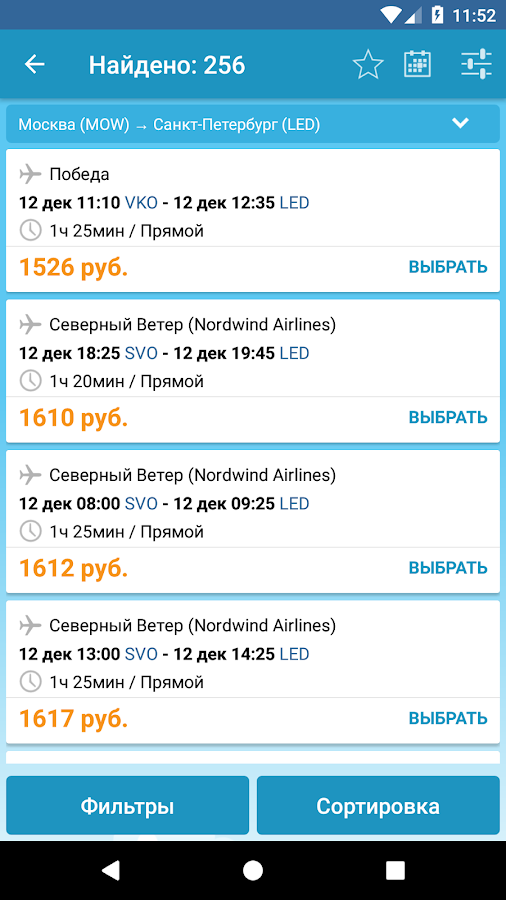
Task: Select ВЫБРАТЬ for the 1617 руб. flight
Action: click(448, 718)
